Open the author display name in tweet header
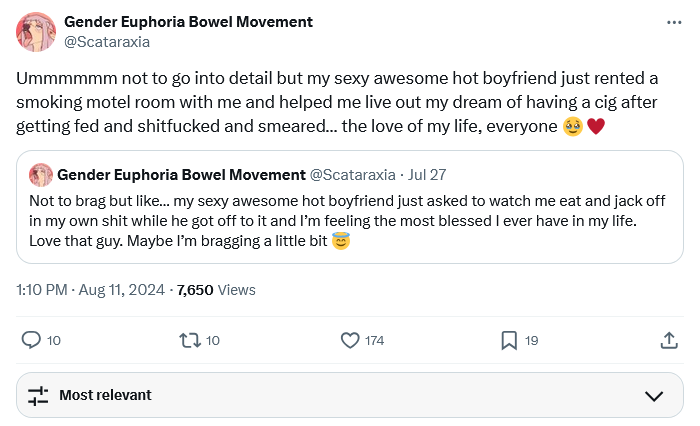Screen dimensions: 700x426 tap(188, 22)
